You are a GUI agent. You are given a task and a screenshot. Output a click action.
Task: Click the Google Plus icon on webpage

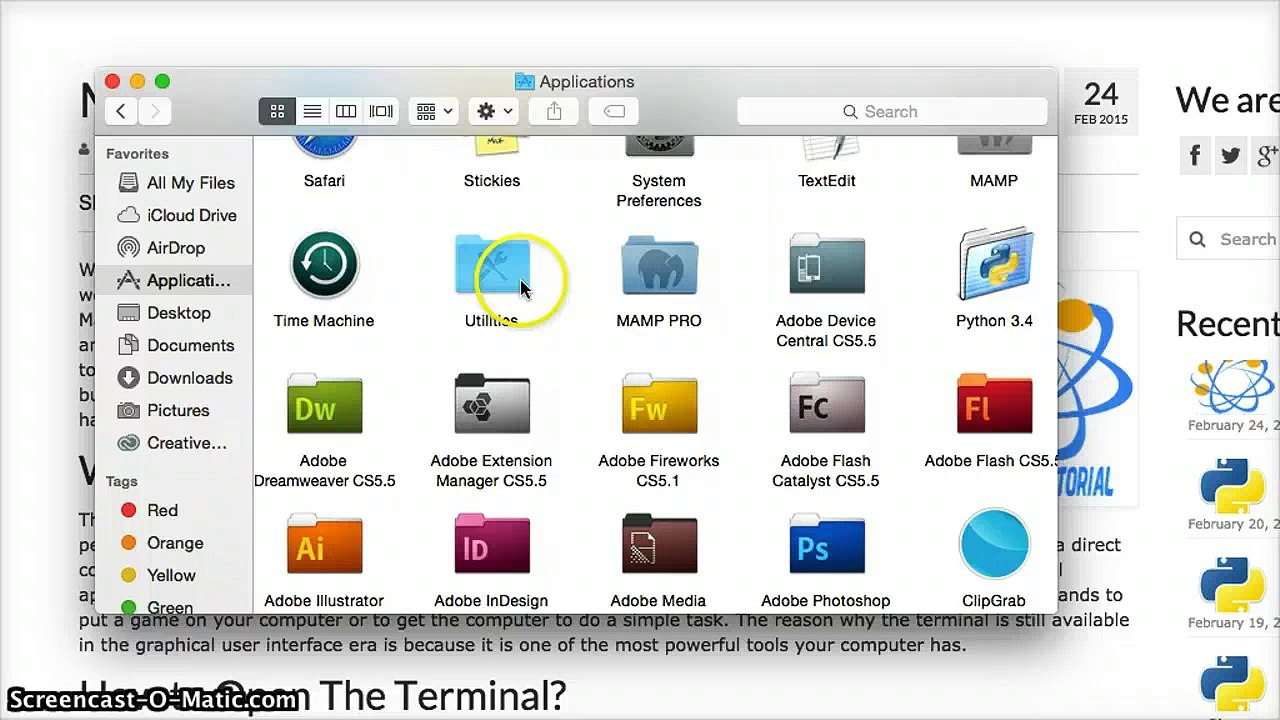pos(1266,155)
